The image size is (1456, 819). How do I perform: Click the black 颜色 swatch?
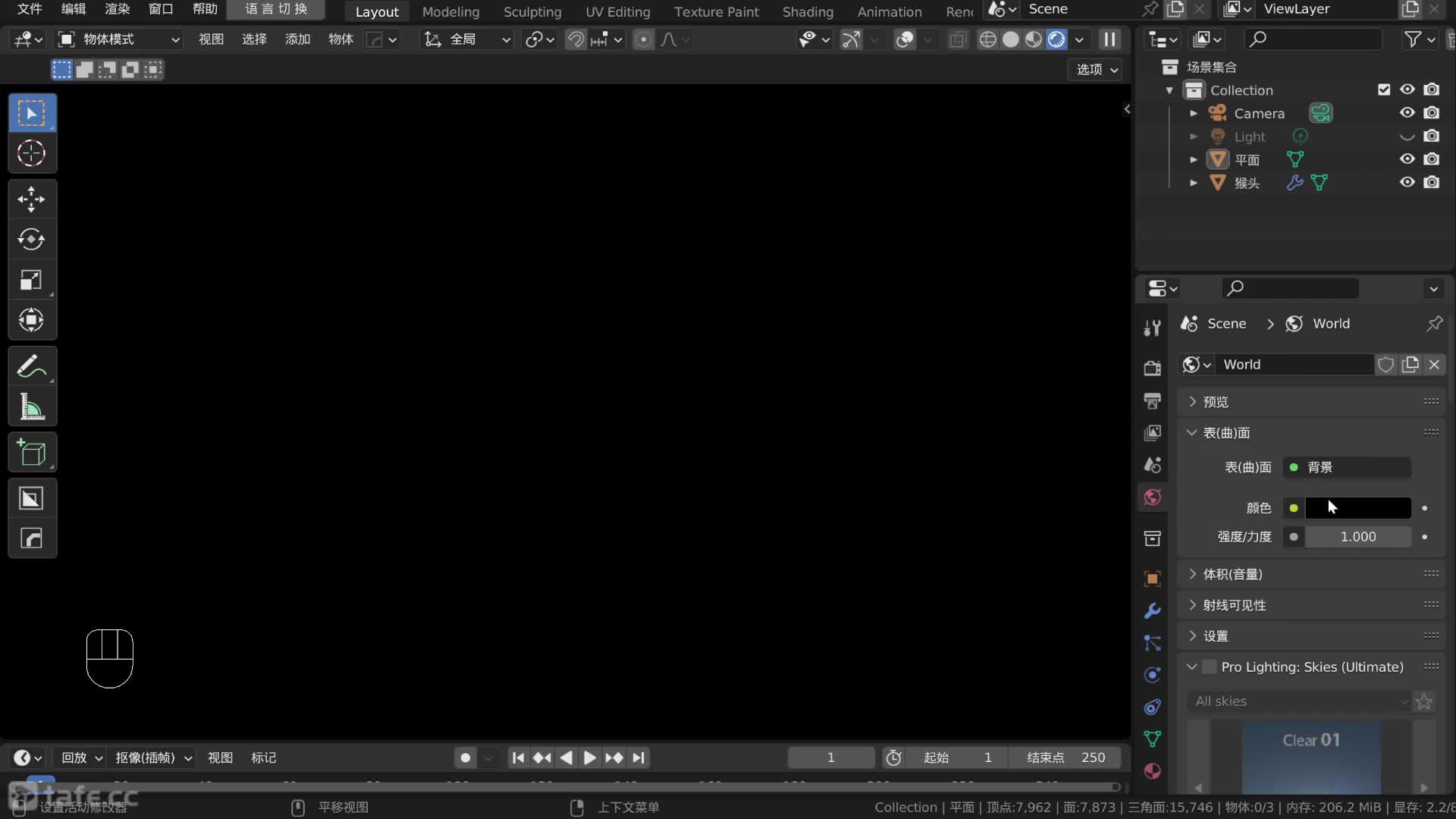coord(1357,508)
